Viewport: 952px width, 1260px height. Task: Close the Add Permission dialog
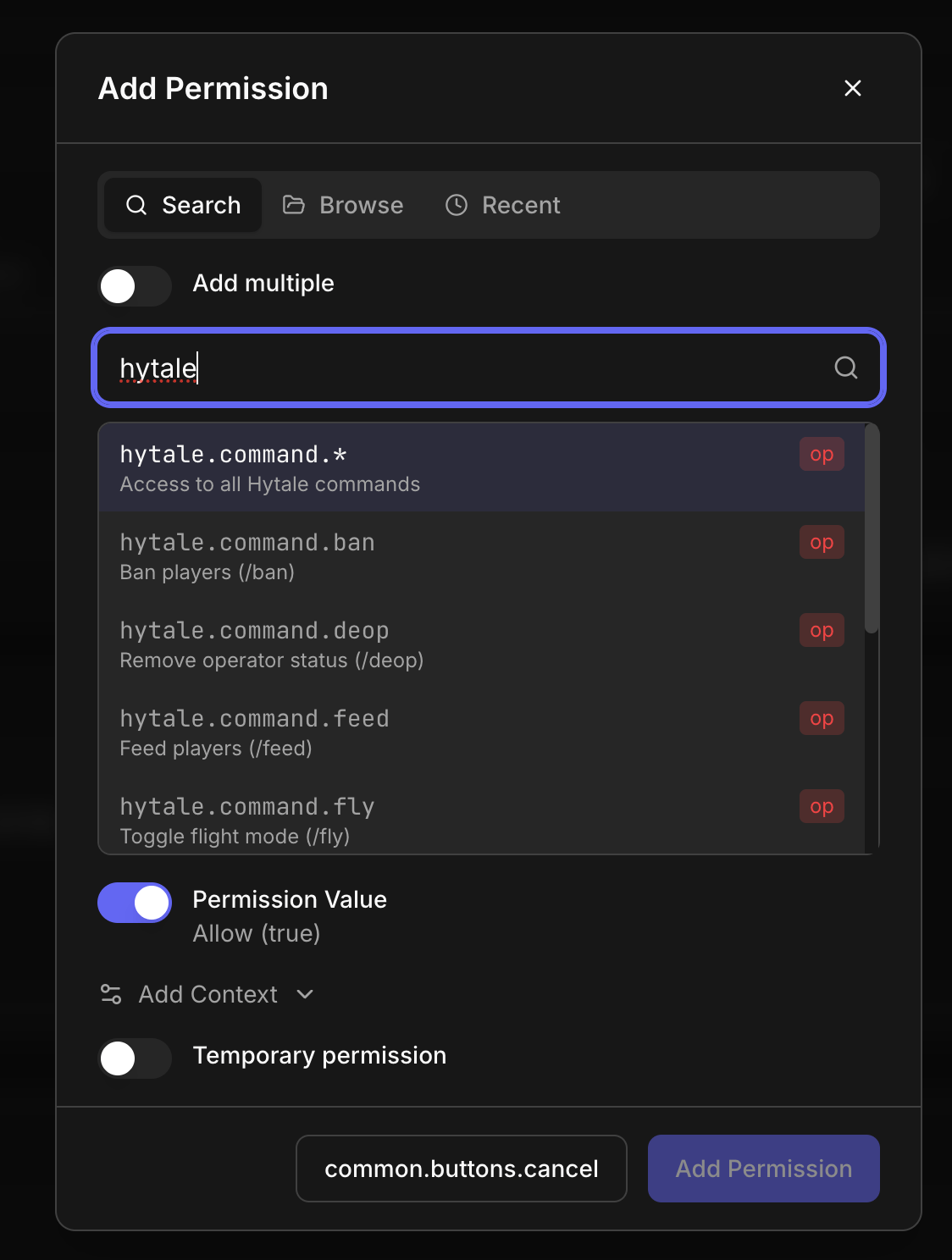click(853, 88)
